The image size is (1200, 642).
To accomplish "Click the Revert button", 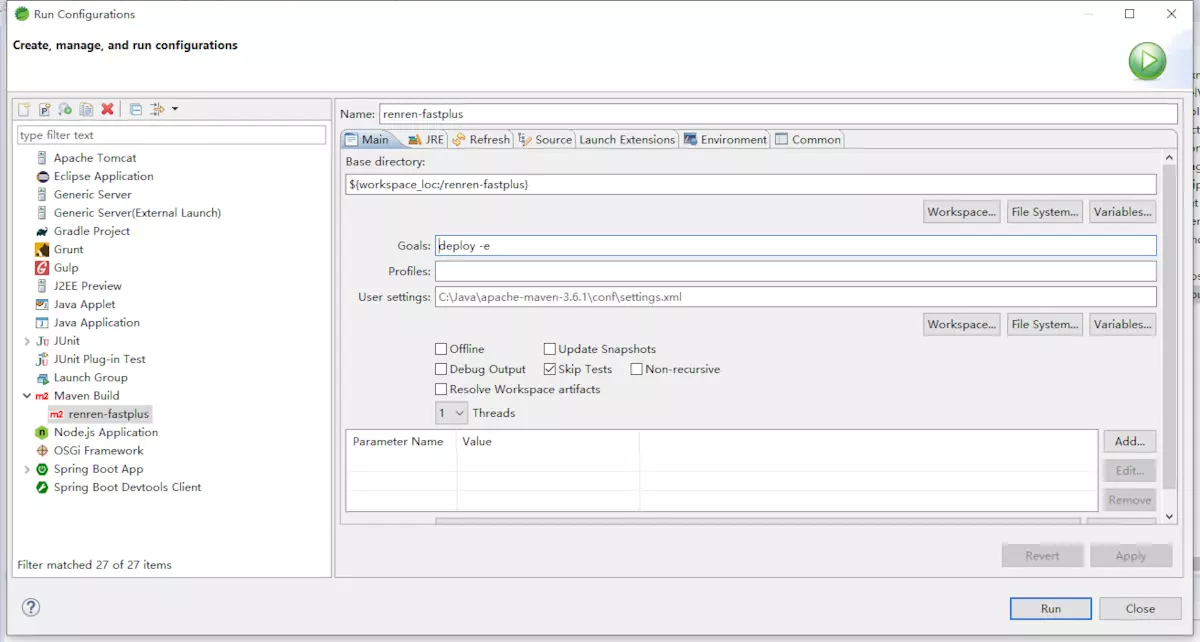I will tap(1042, 556).
